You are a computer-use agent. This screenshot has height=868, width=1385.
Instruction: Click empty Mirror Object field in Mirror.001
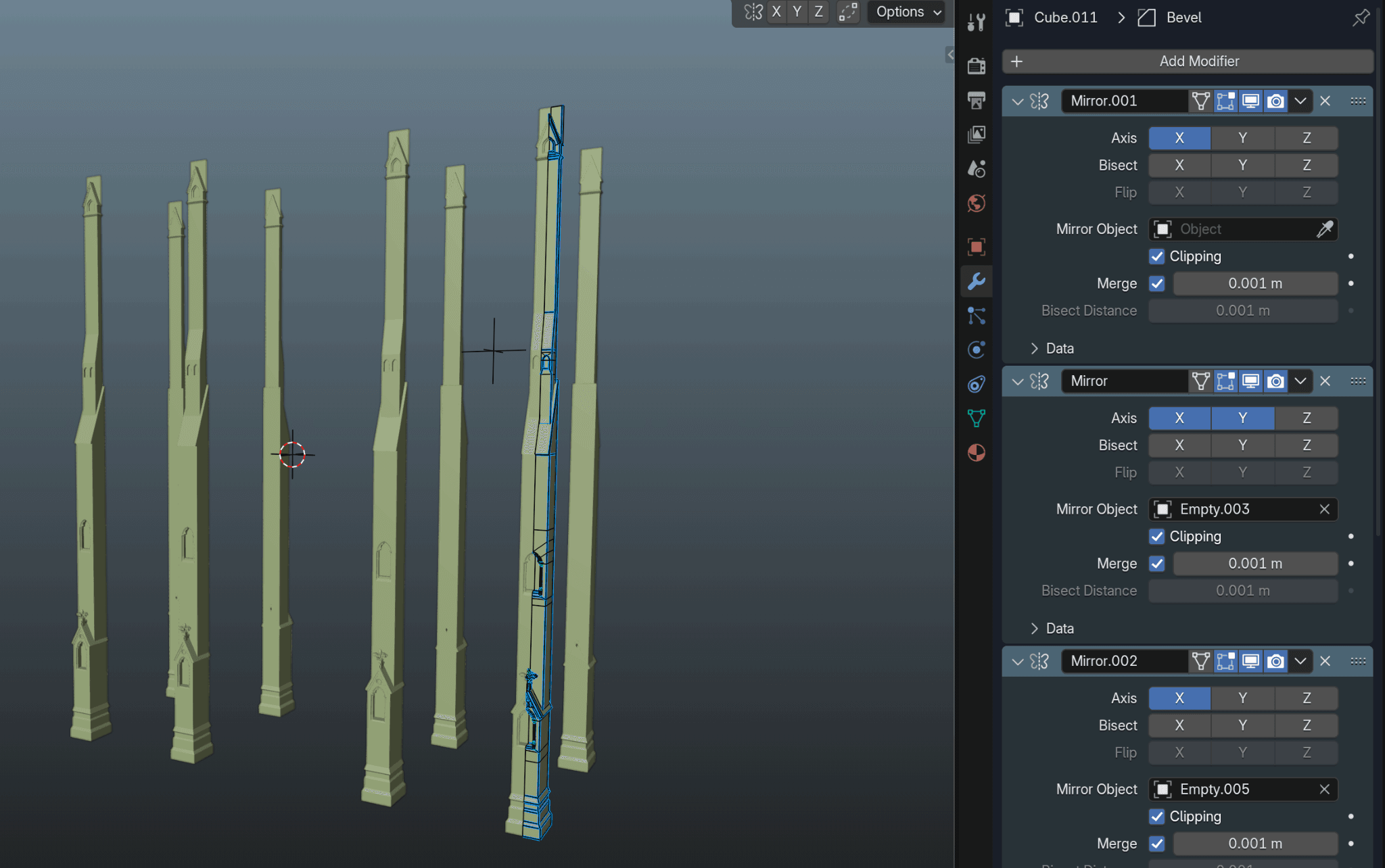pos(1232,229)
